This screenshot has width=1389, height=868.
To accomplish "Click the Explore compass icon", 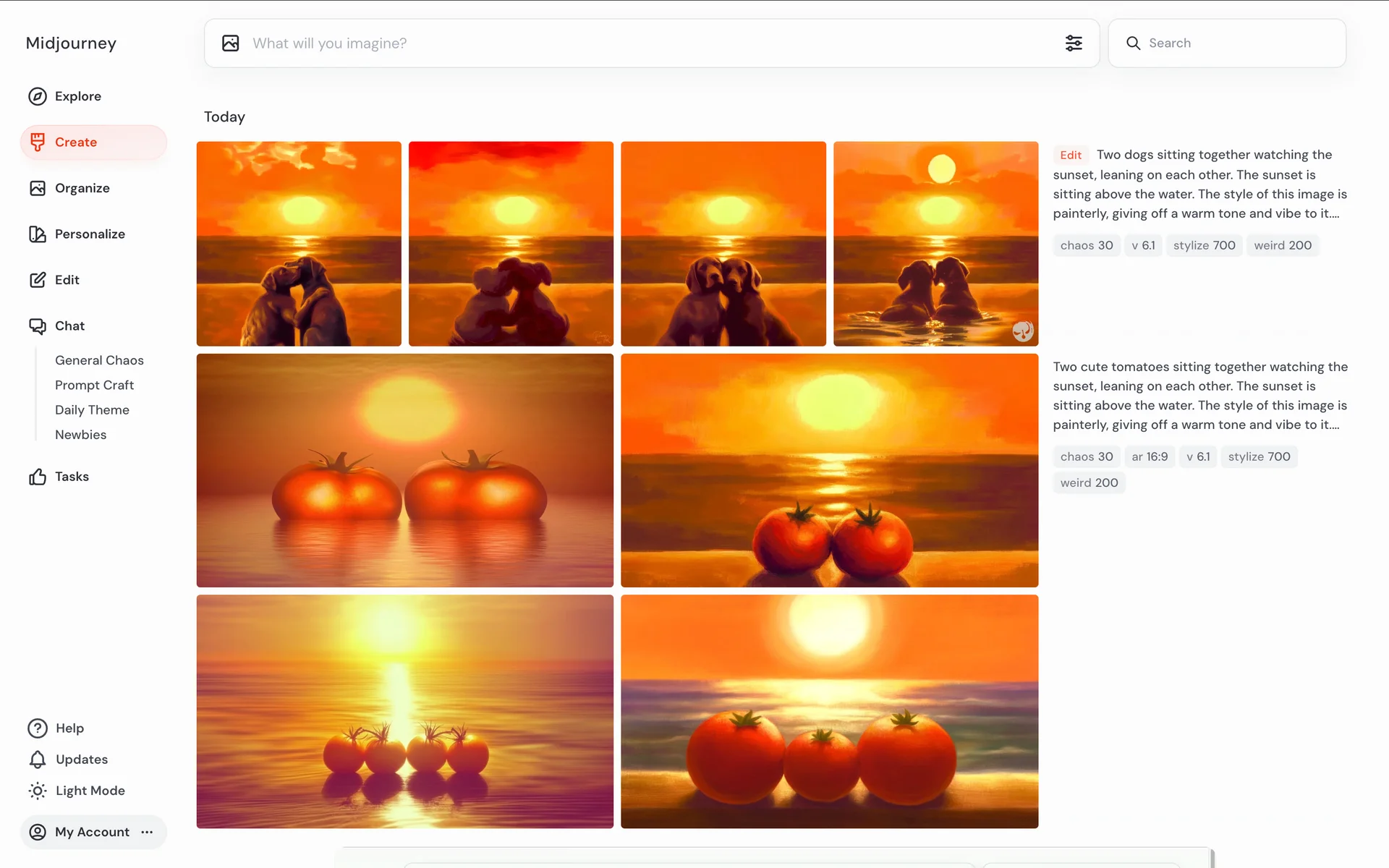I will click(38, 96).
